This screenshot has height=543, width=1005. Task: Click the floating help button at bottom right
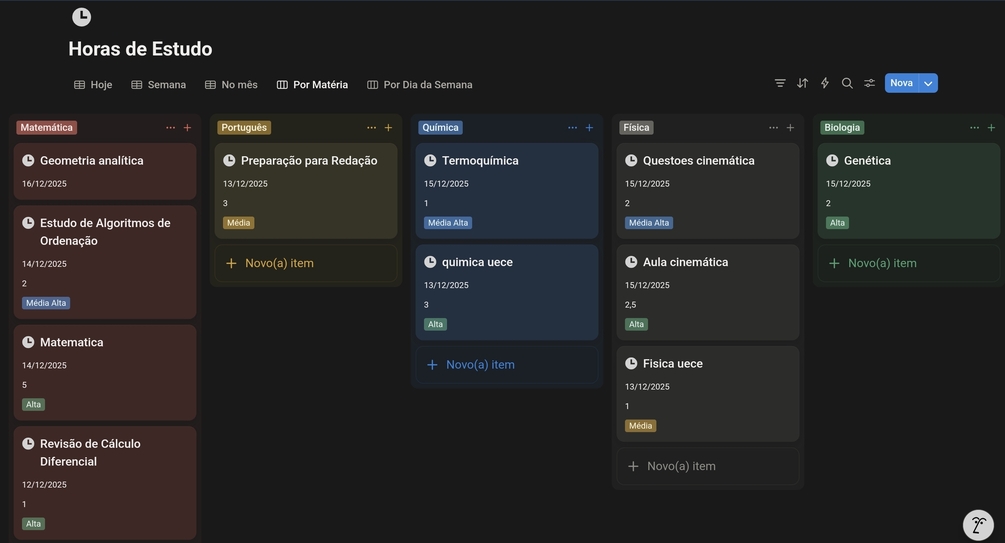point(978,525)
